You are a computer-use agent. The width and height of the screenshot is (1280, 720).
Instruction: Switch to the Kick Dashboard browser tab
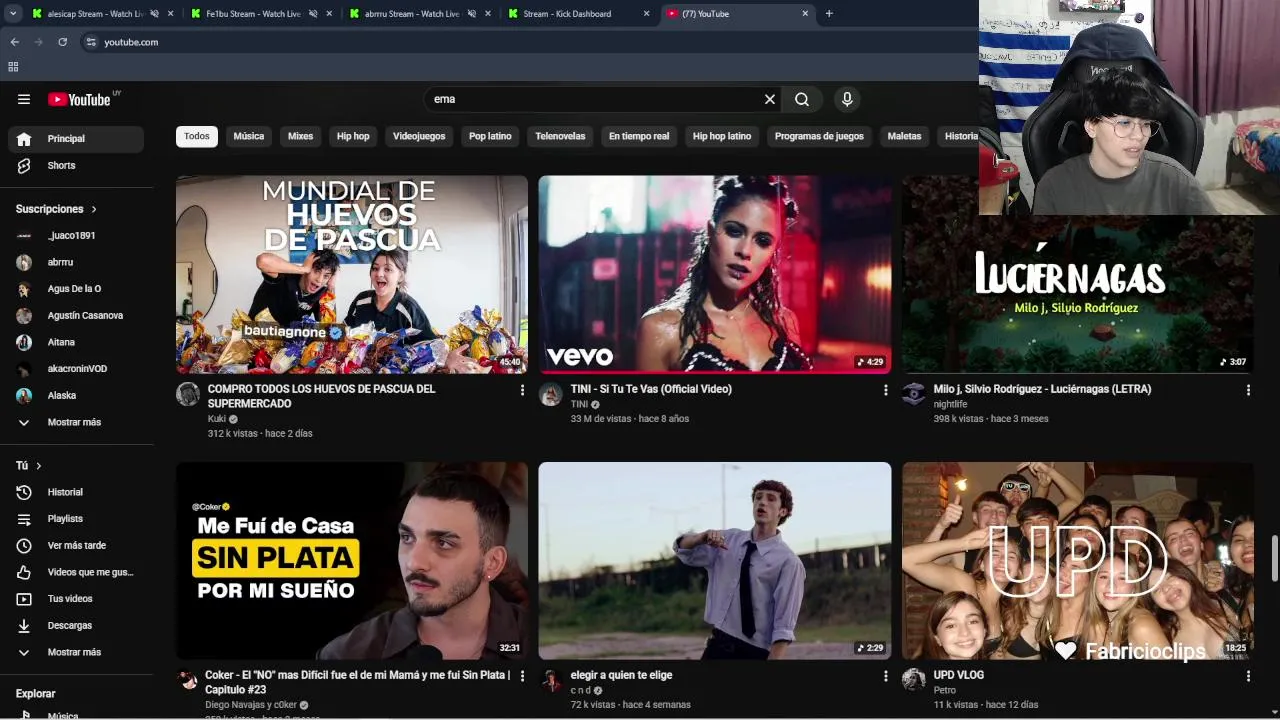pyautogui.click(x=567, y=14)
